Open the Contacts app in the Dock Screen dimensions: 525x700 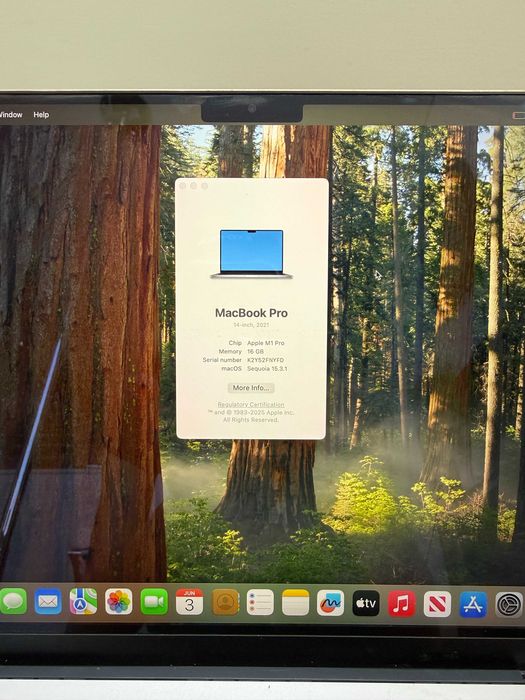pyautogui.click(x=225, y=602)
